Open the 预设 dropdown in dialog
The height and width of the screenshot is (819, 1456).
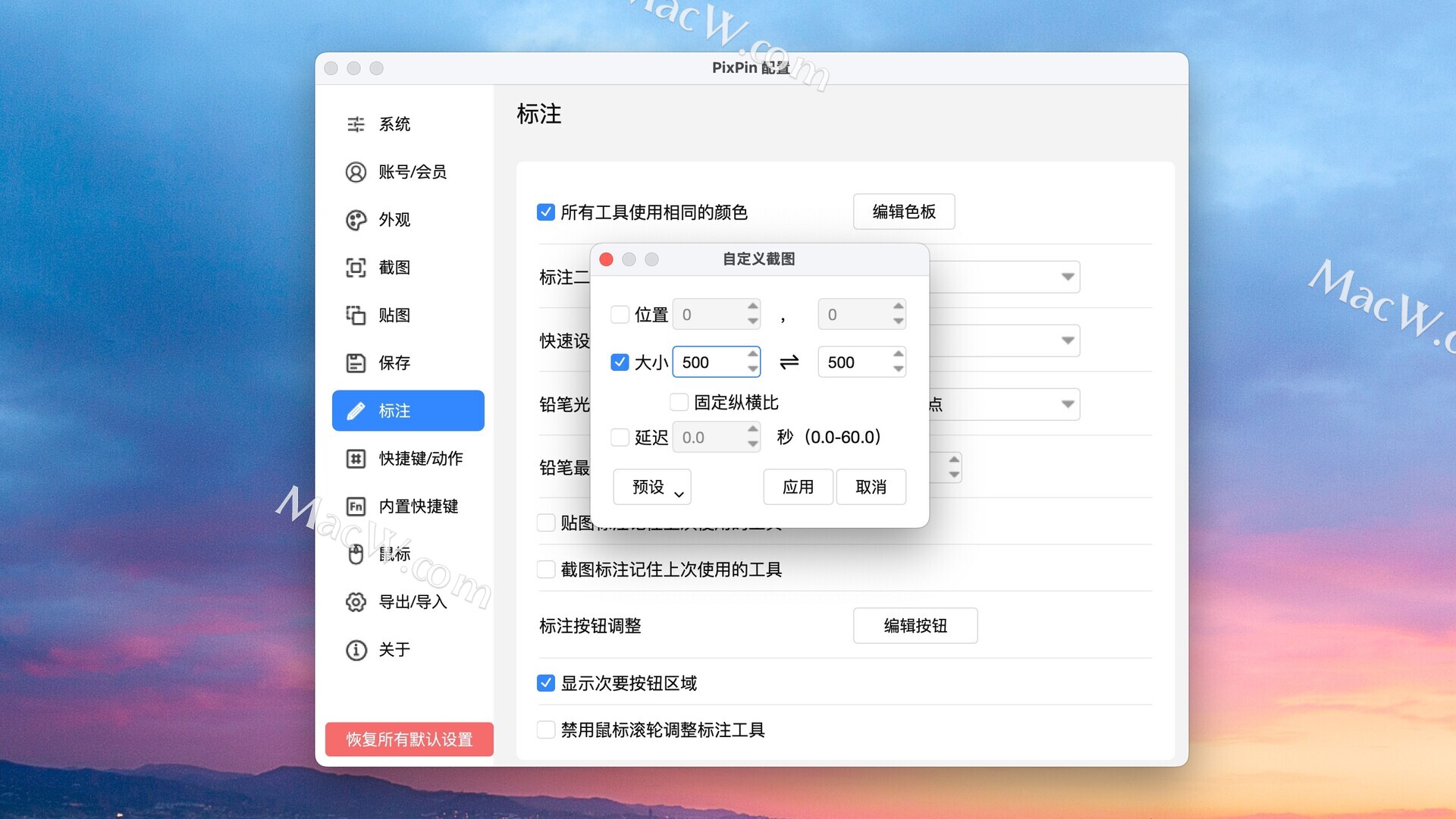point(651,487)
